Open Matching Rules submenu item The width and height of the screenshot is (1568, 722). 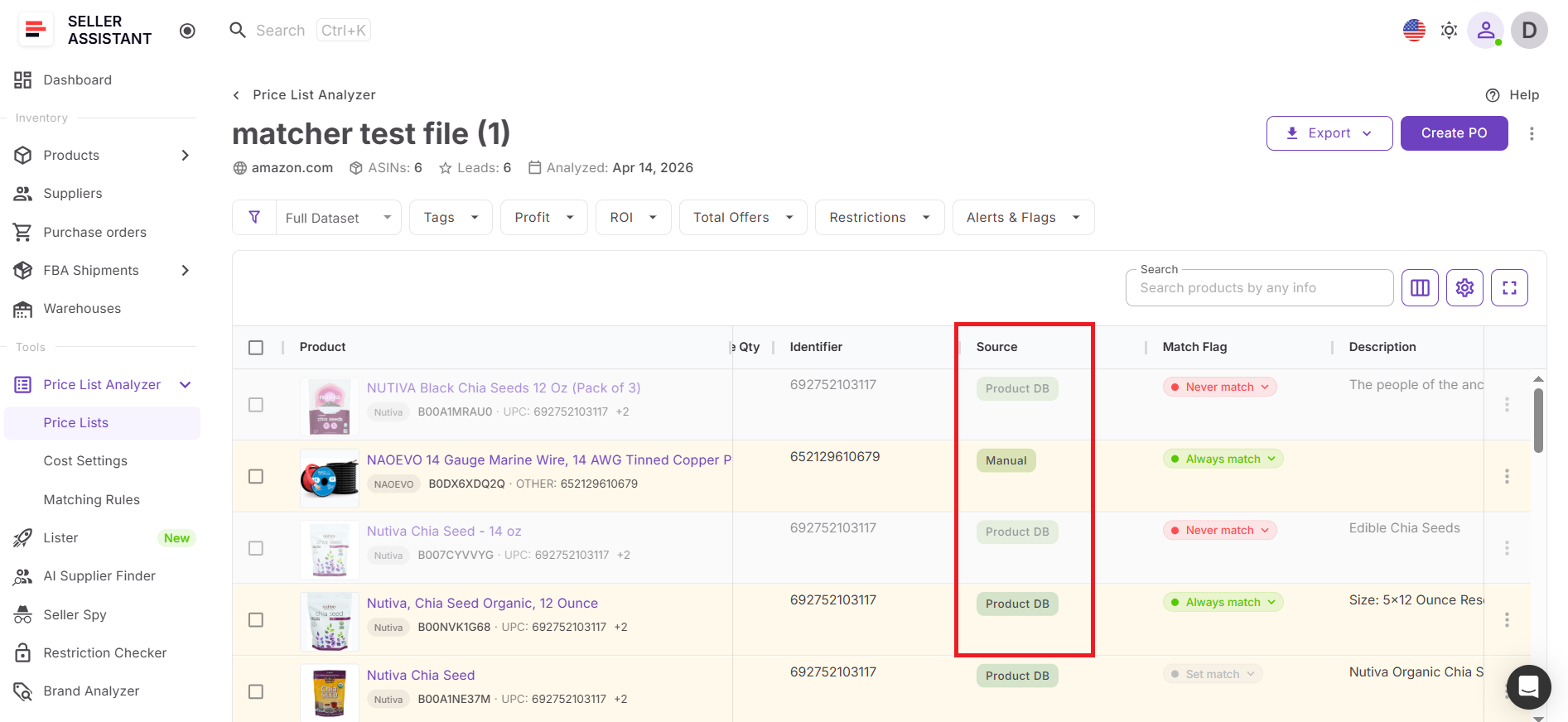coord(91,500)
